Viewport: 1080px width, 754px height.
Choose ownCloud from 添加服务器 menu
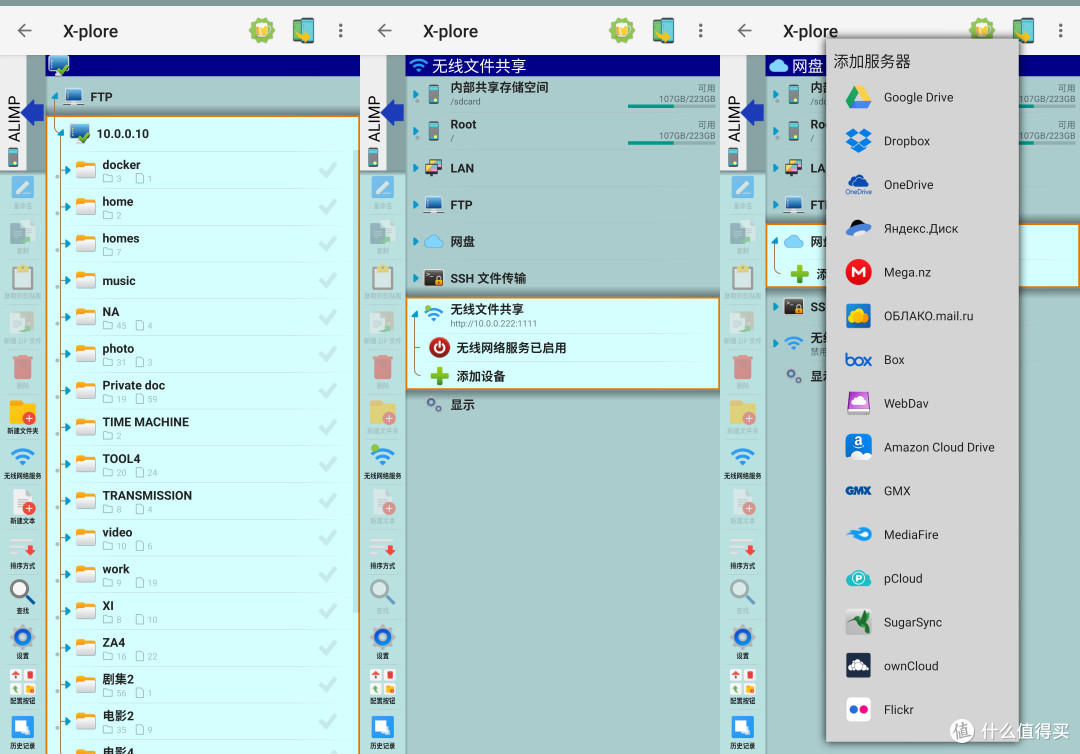point(922,666)
